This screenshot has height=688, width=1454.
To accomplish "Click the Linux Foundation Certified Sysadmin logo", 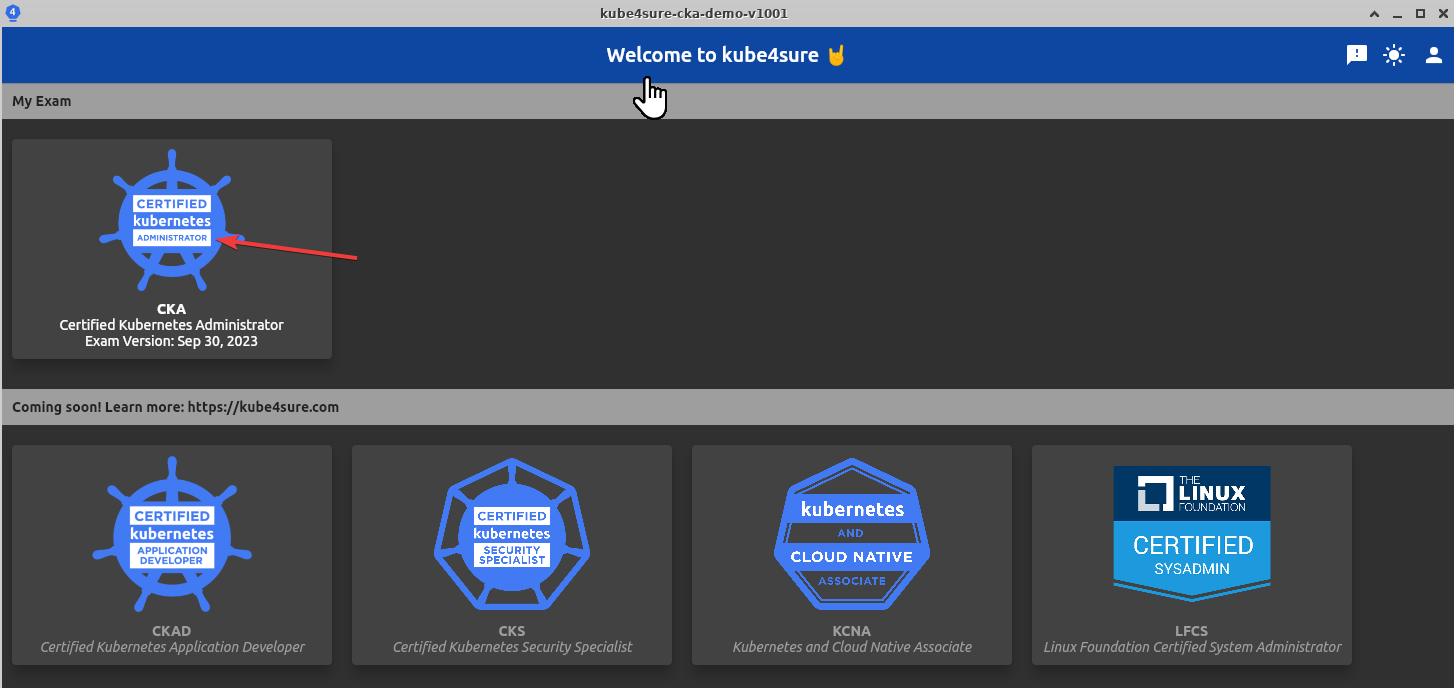I will pos(1192,533).
